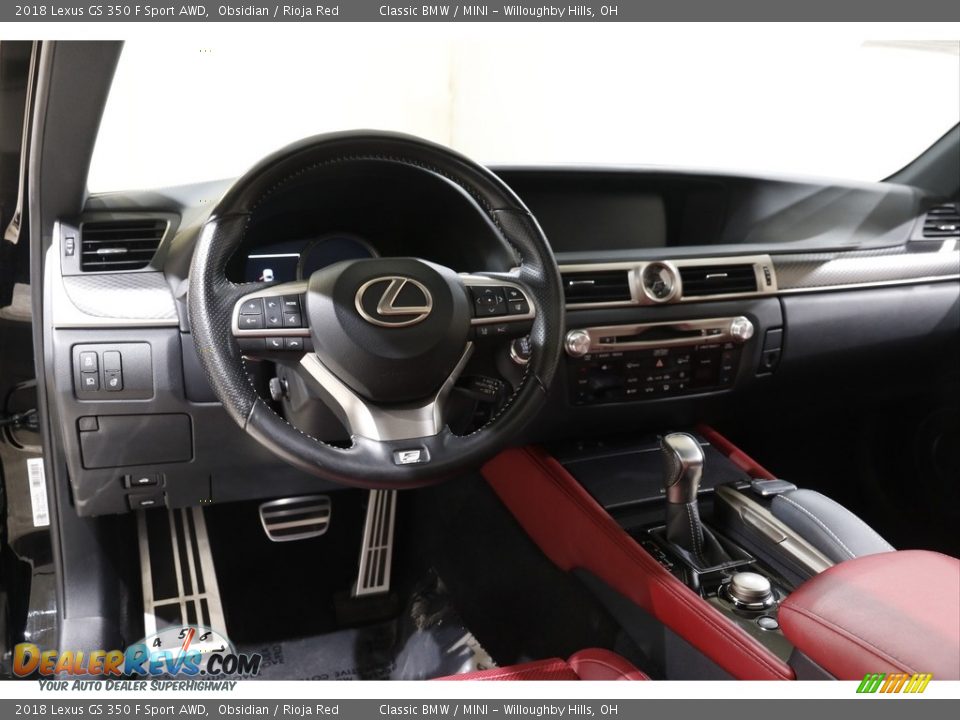960x720 pixels.
Task: Click header text 'Classic BMW / MINI – Willoughby Hills, OH'
Action: click(x=498, y=10)
